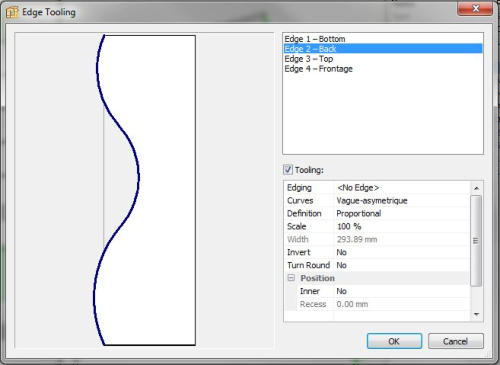Collapse the Position property group
500x365 pixels.
point(291,278)
